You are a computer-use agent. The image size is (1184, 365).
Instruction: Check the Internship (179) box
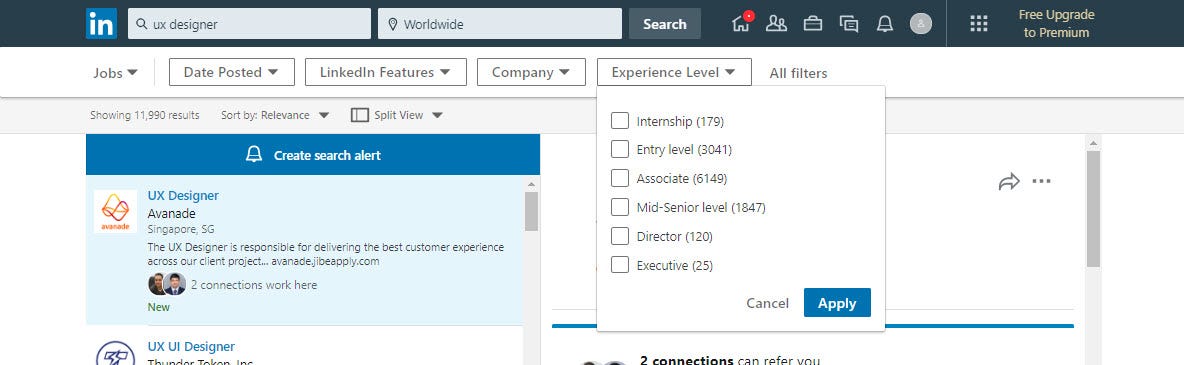620,121
